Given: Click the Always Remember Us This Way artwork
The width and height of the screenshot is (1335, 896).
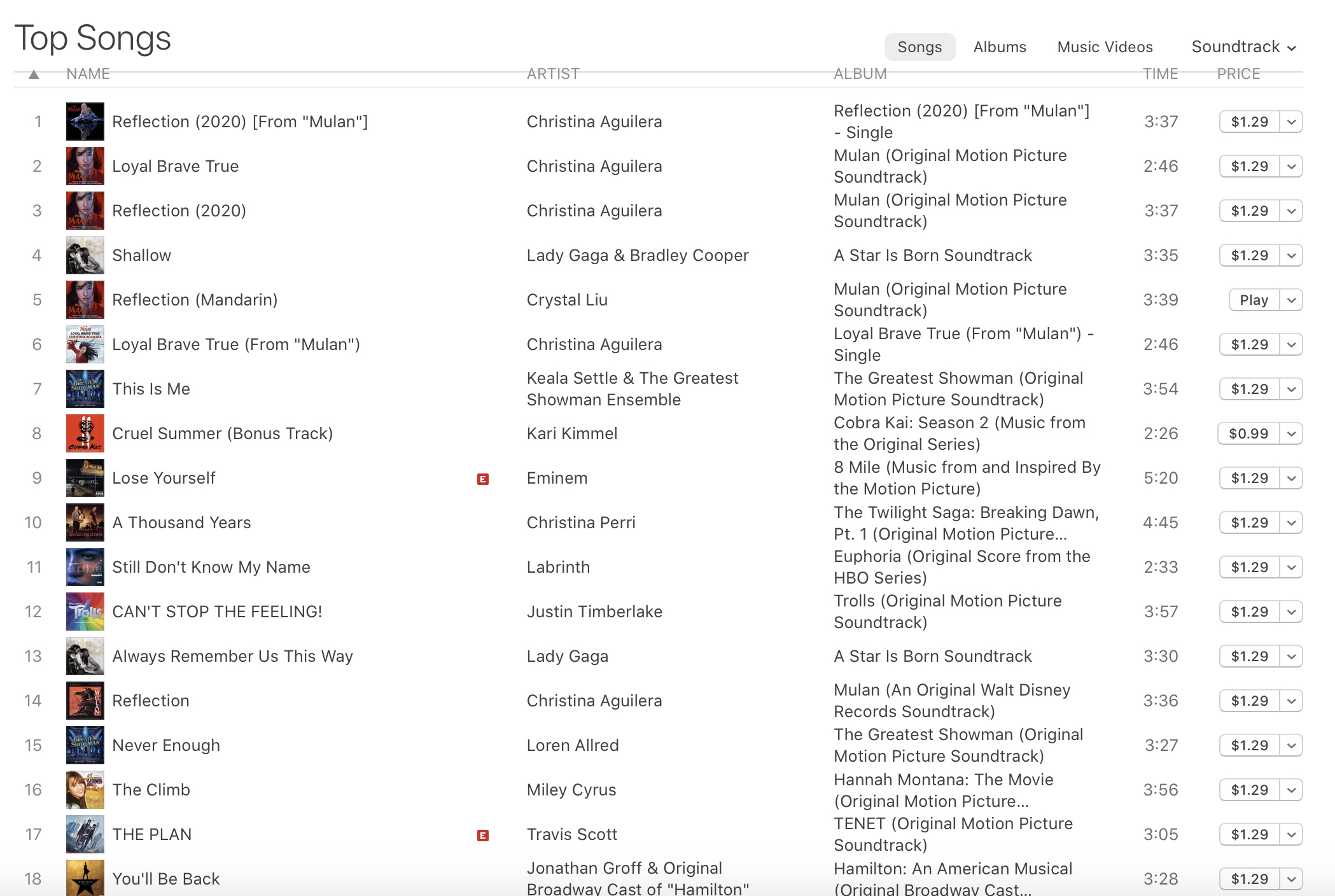Looking at the screenshot, I should coord(85,656).
